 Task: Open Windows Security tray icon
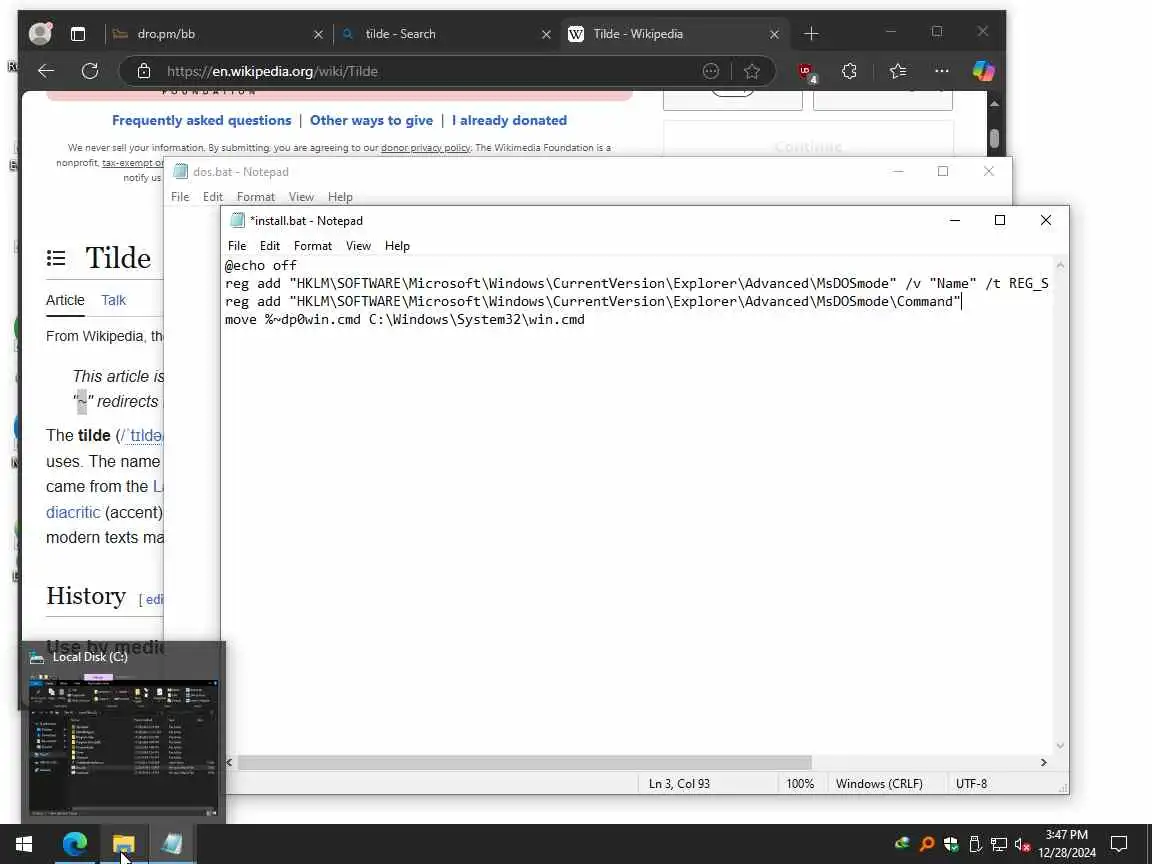(x=951, y=844)
